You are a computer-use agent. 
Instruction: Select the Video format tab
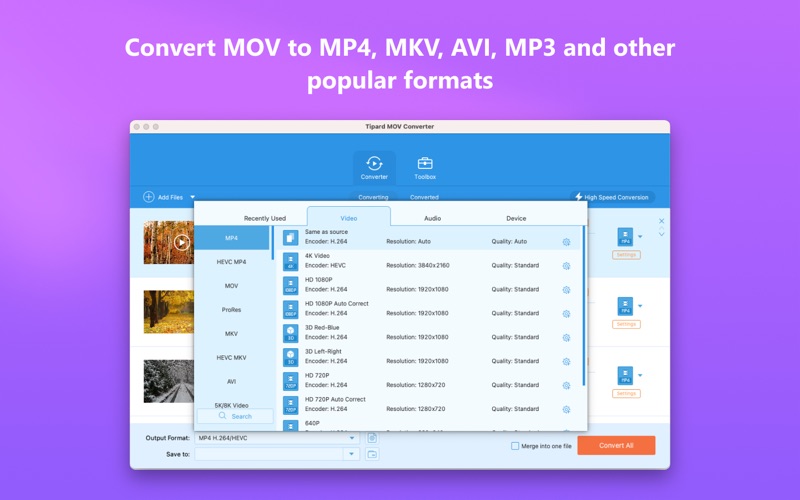click(348, 218)
